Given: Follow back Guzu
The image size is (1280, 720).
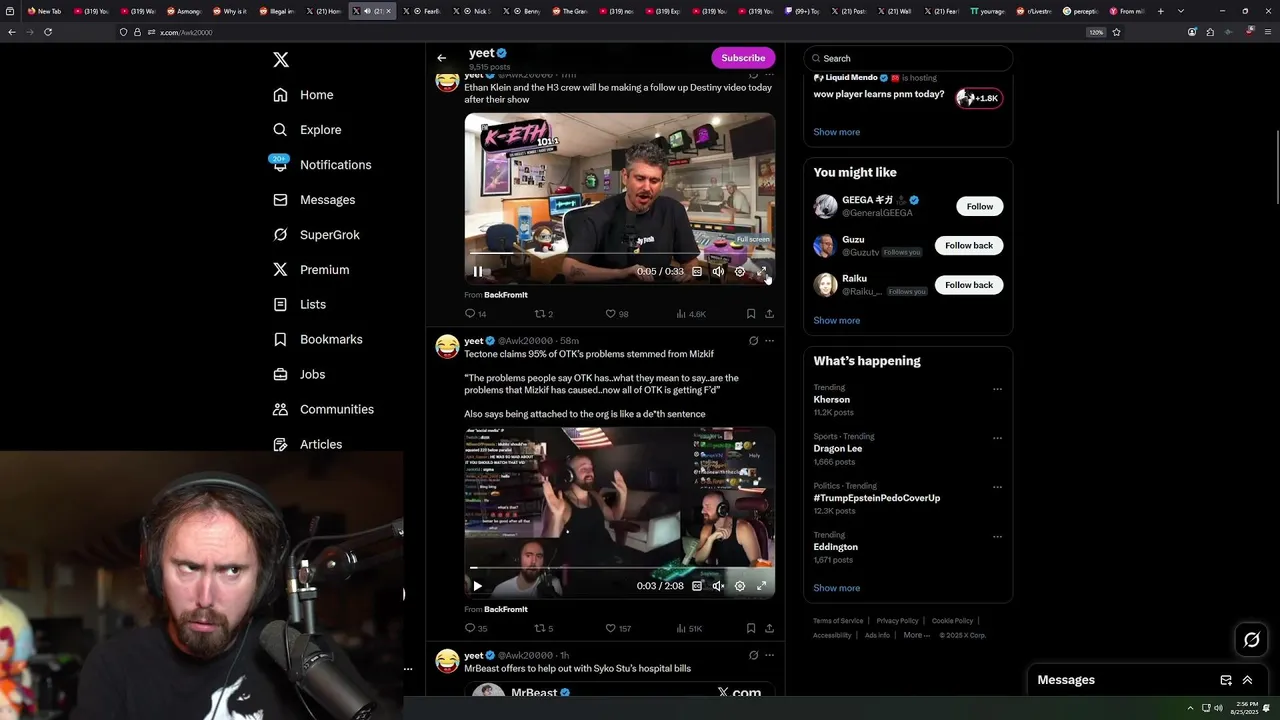Looking at the screenshot, I should coord(969,245).
